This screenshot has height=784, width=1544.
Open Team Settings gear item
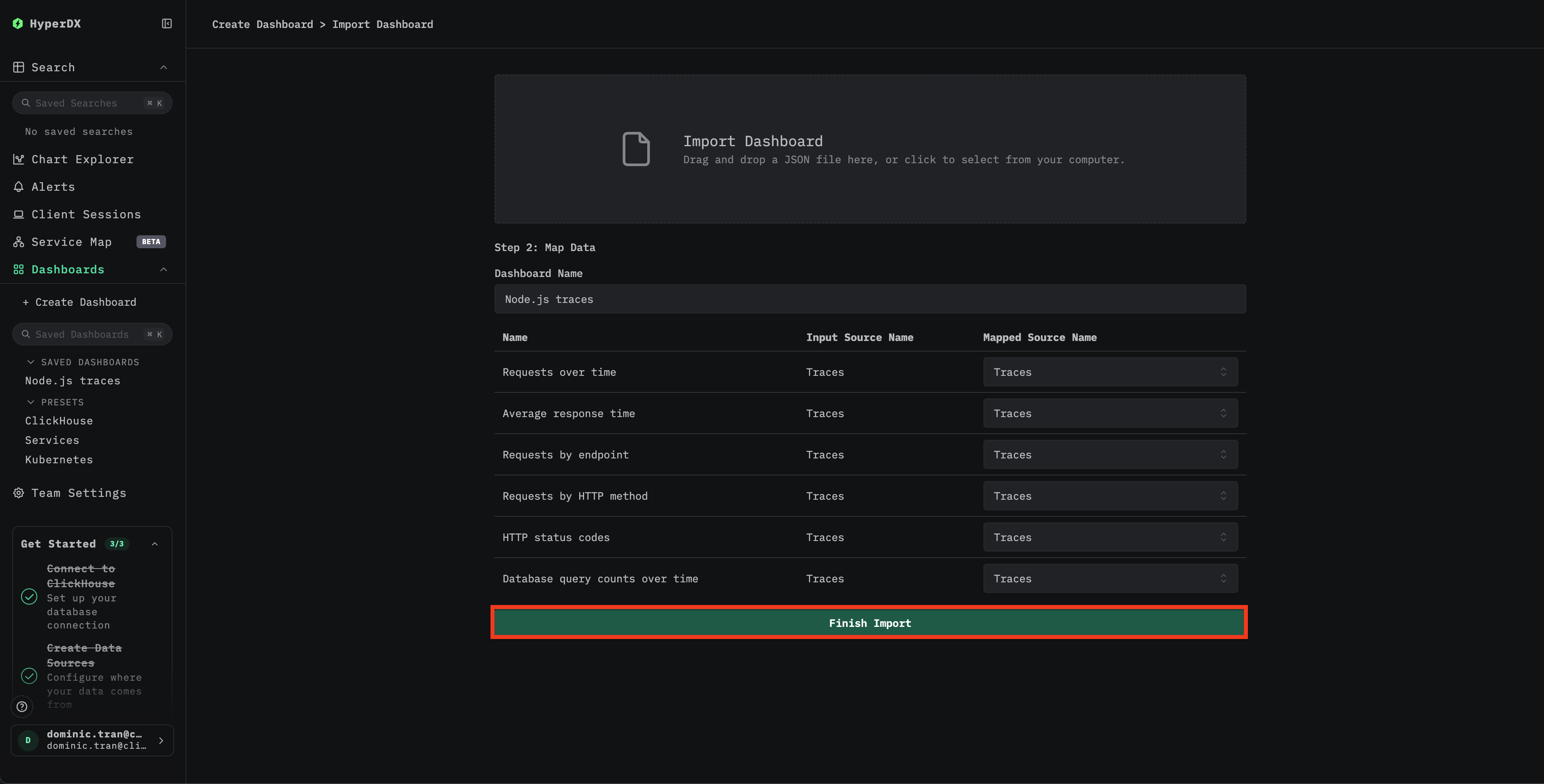click(79, 493)
